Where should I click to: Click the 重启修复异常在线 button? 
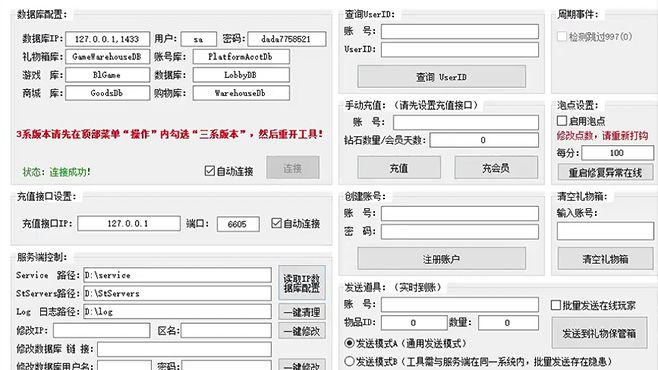click(605, 172)
